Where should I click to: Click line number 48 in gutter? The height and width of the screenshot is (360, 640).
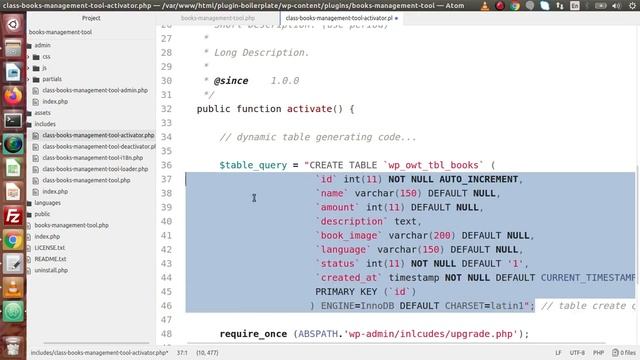(166, 334)
